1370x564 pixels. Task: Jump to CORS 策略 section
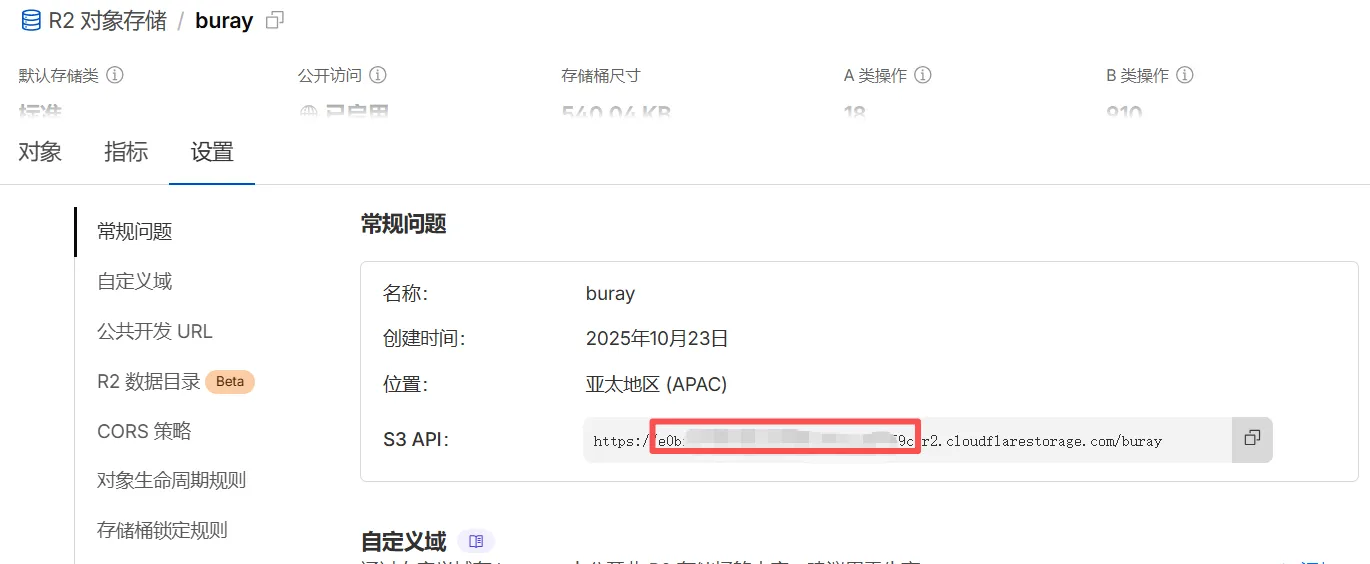click(144, 431)
